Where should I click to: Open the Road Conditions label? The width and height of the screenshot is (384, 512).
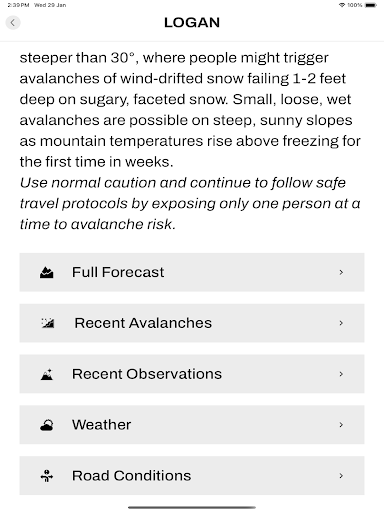tap(132, 476)
